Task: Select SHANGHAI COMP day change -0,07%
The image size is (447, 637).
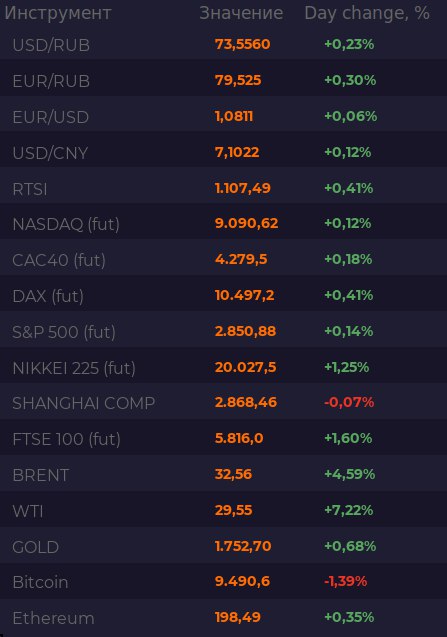Action: tap(349, 402)
